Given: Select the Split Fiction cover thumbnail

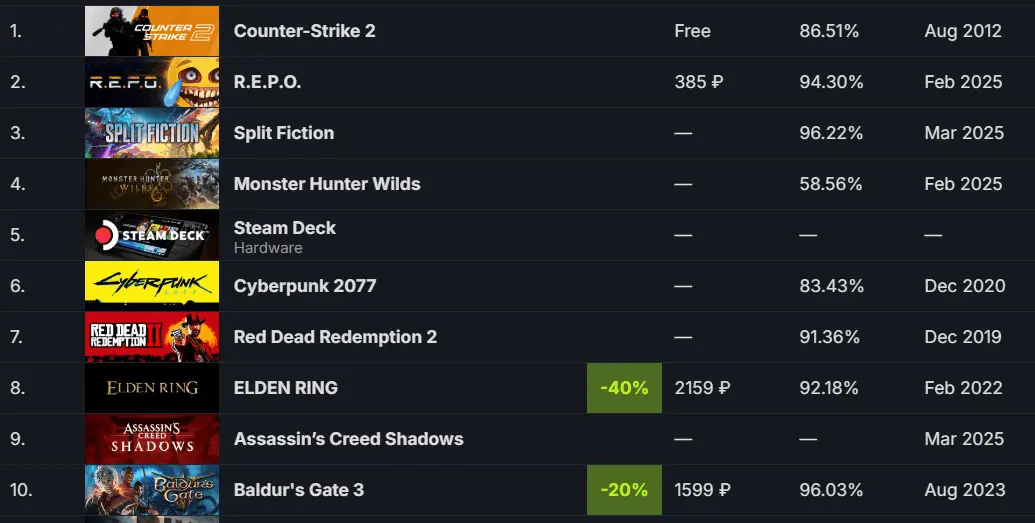Looking at the screenshot, I should pyautogui.click(x=152, y=133).
